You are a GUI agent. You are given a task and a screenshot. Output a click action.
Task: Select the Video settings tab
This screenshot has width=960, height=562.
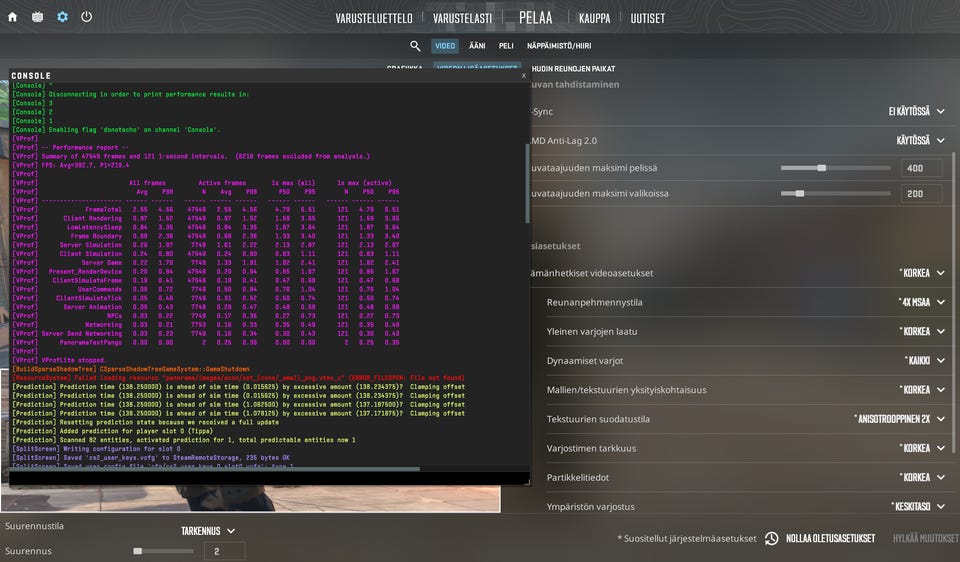(445, 46)
